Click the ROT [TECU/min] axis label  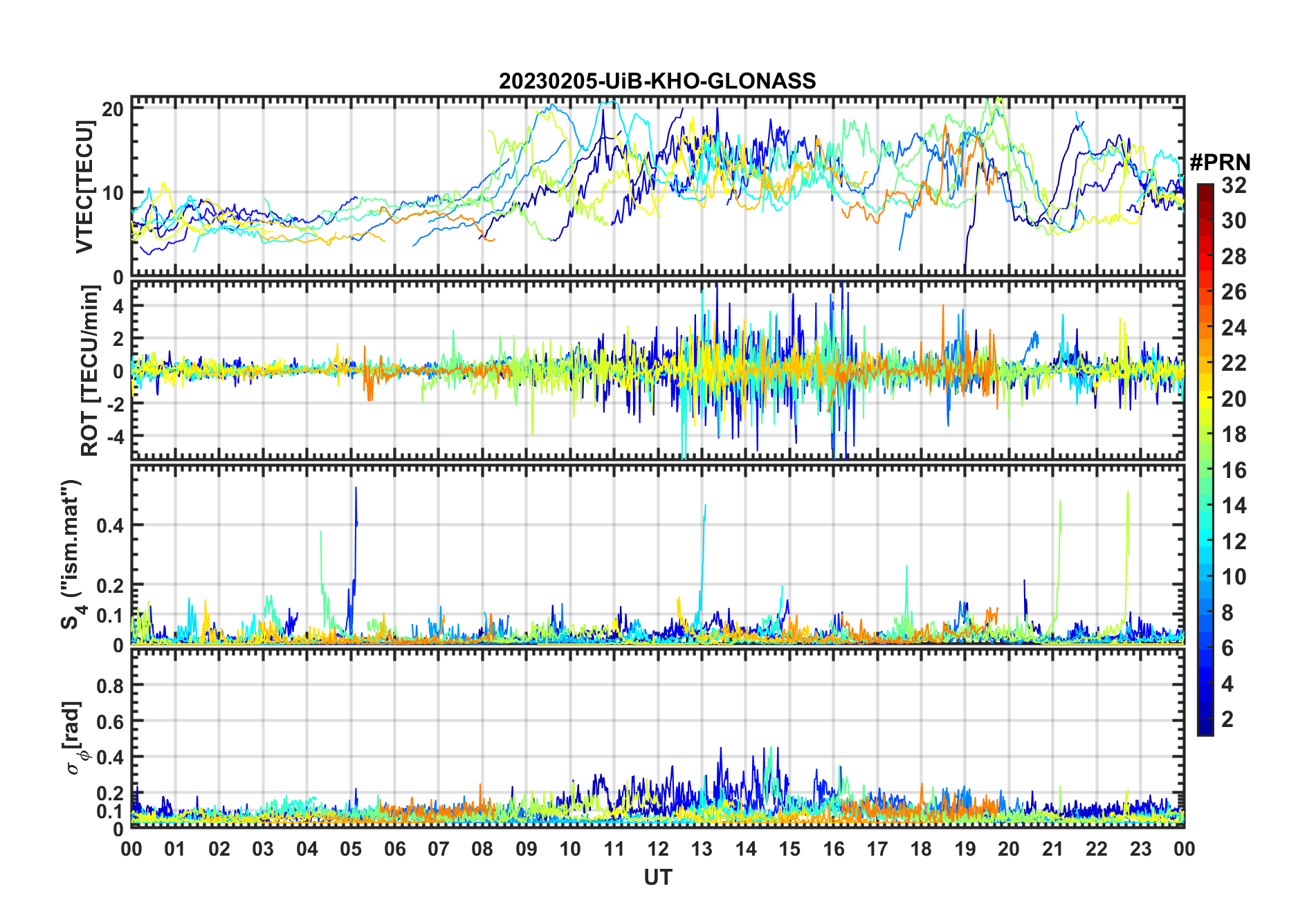coord(89,370)
